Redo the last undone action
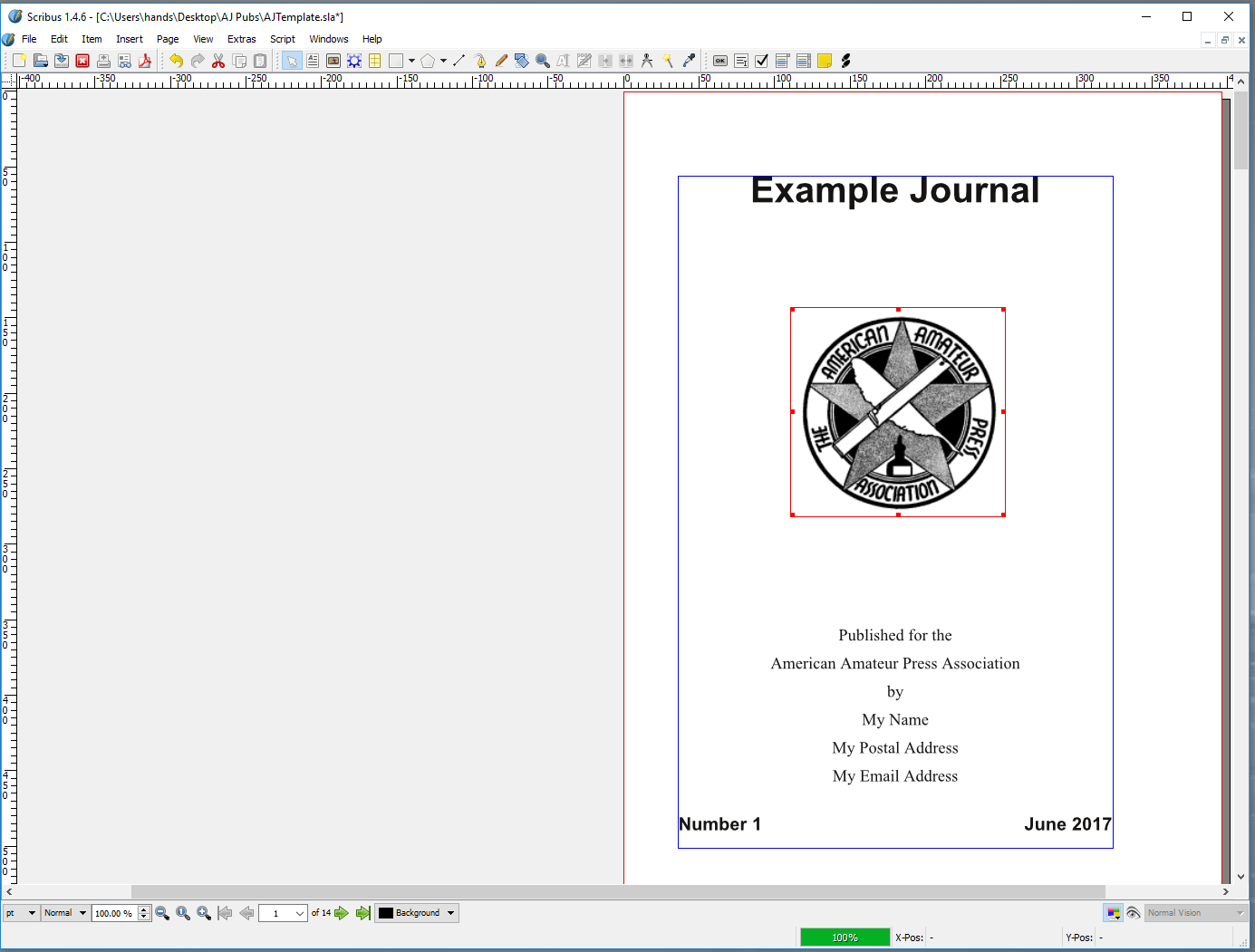The image size is (1255, 952). click(x=197, y=61)
